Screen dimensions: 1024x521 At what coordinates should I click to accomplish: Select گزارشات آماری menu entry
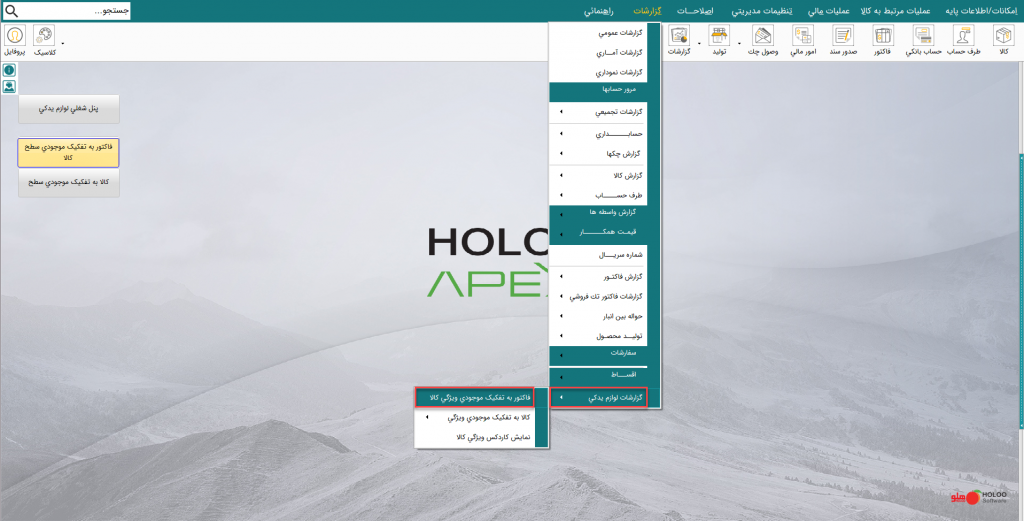pos(598,52)
